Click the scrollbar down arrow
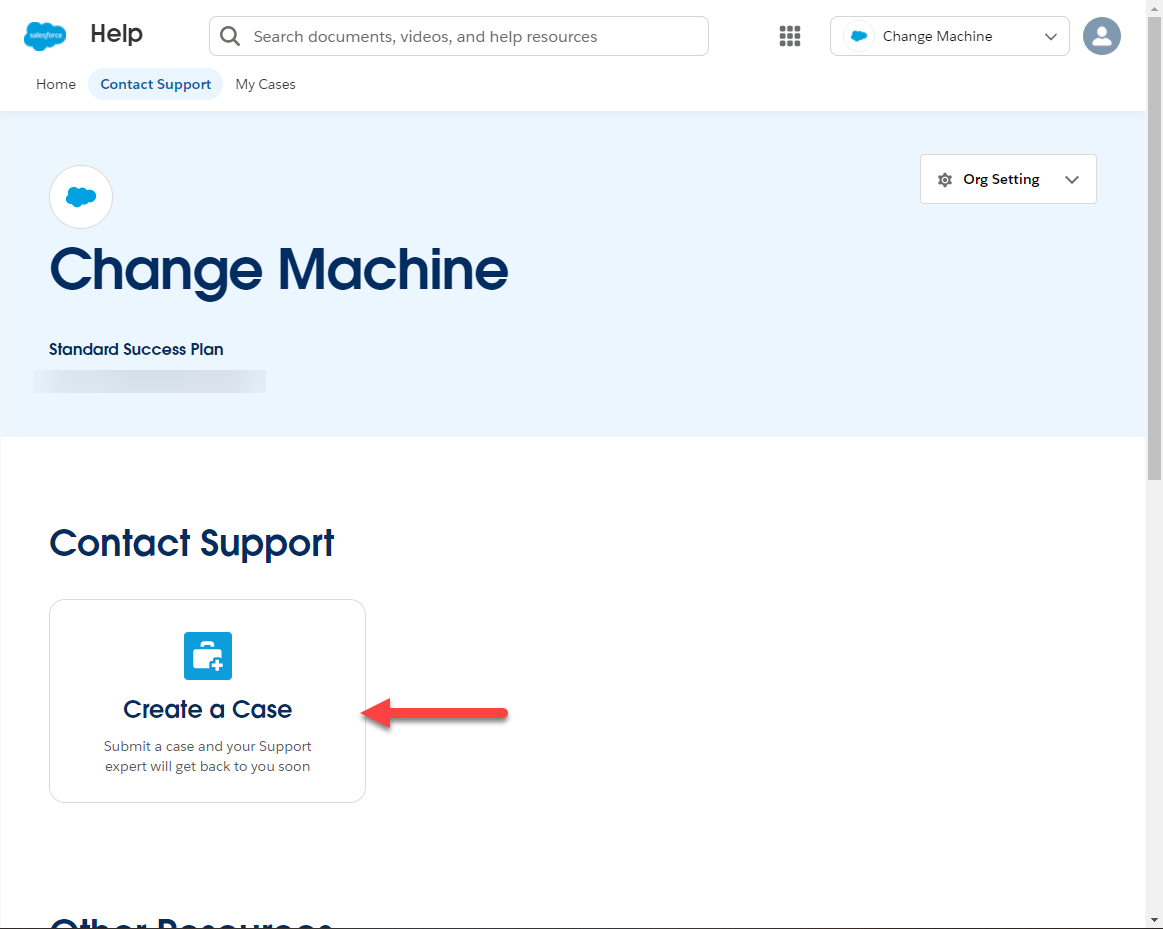Image resolution: width=1163 pixels, height=929 pixels. pos(1154,920)
